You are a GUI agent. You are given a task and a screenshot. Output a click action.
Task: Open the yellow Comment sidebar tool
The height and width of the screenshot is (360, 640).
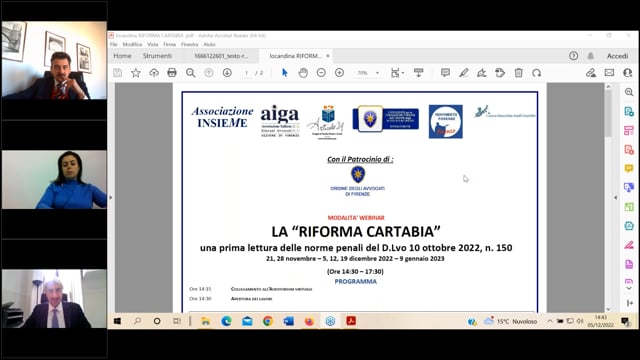[629, 168]
